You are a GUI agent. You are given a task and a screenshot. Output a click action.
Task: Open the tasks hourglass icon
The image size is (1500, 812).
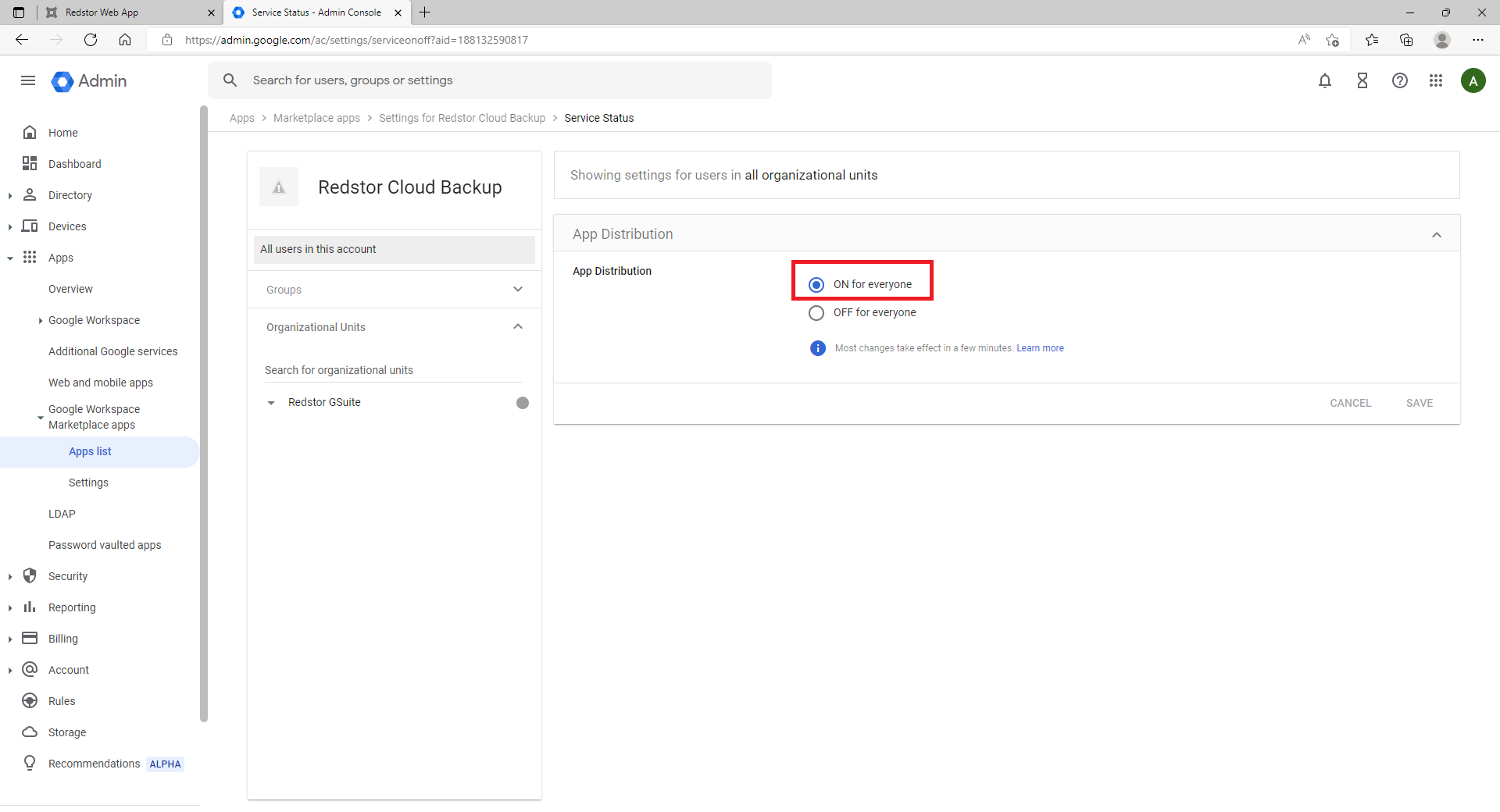(x=1362, y=80)
